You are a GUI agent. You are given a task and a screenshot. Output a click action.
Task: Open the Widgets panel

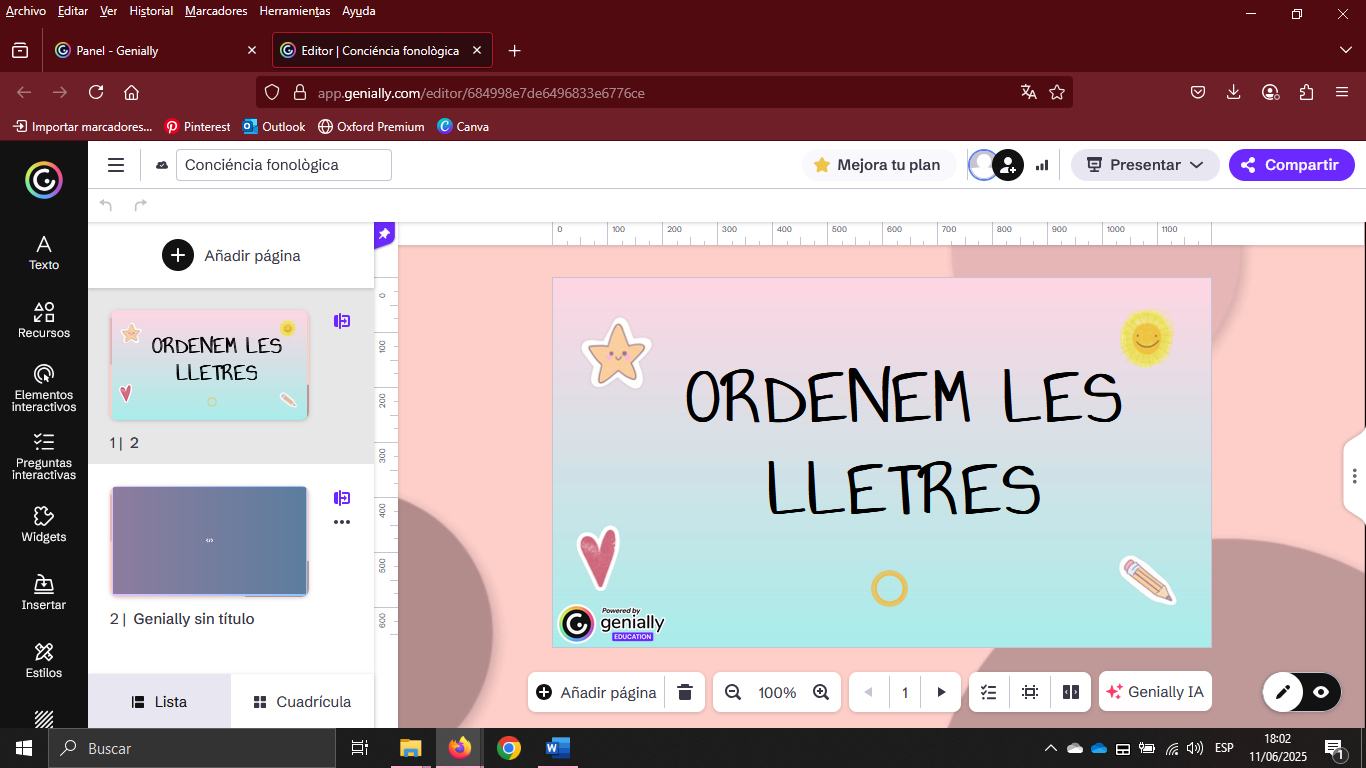point(43,524)
